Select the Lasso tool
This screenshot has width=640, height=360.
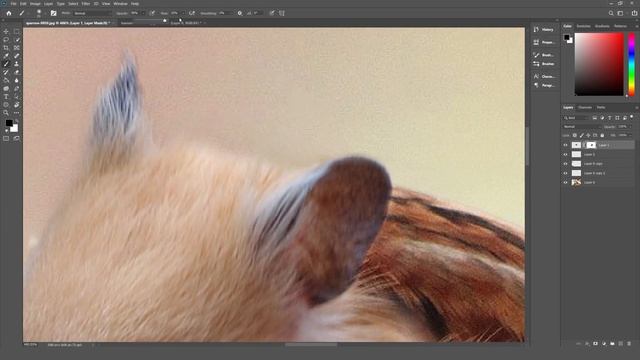coord(6,40)
